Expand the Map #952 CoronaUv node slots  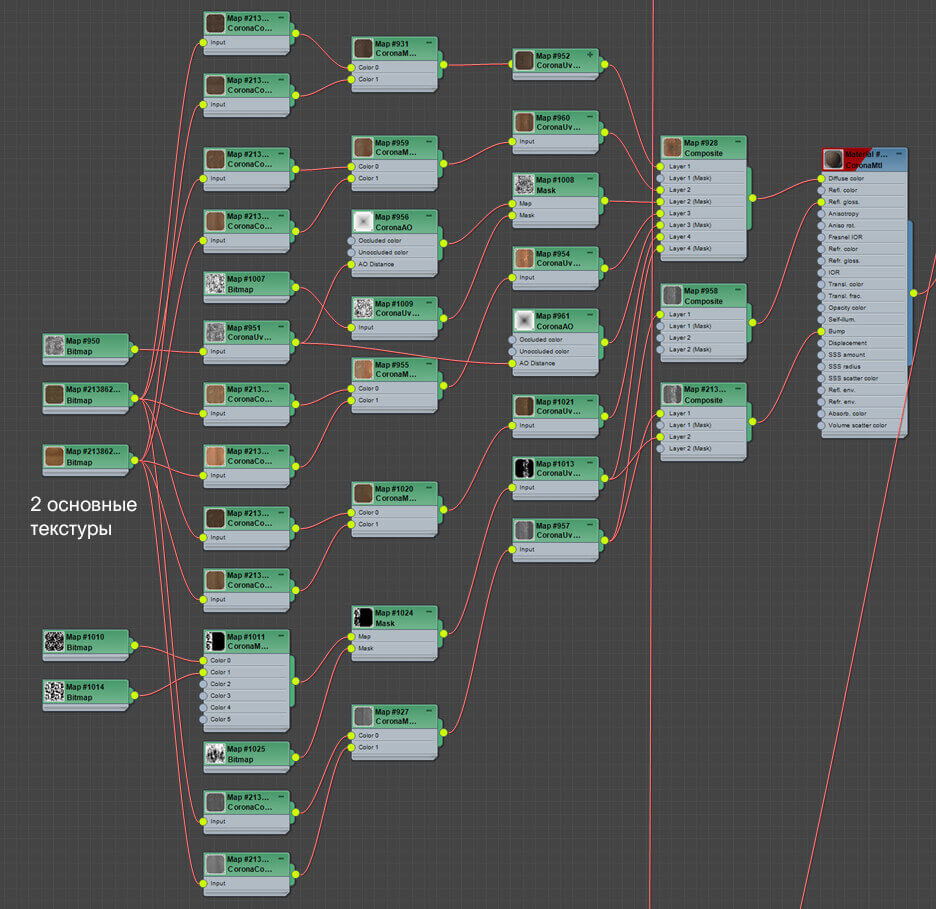coord(590,54)
